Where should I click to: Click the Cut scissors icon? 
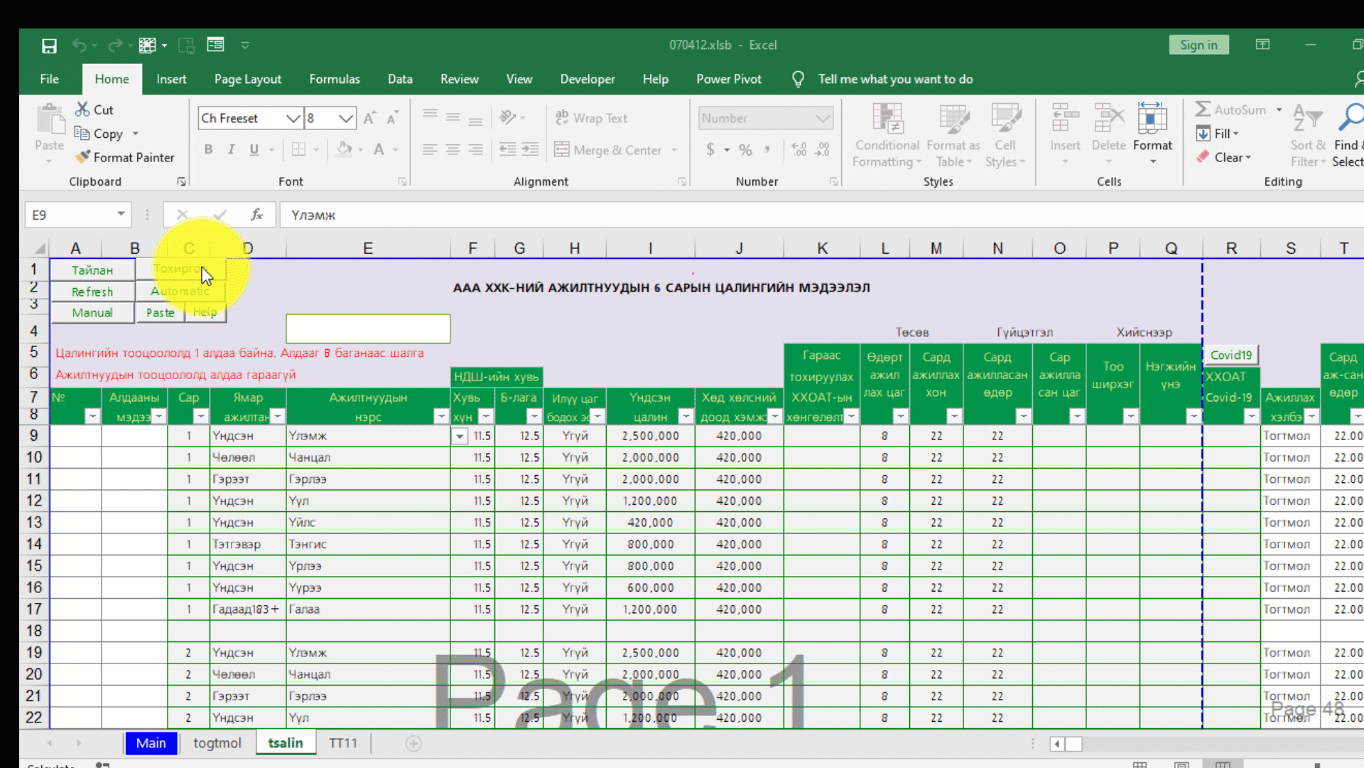click(x=83, y=110)
